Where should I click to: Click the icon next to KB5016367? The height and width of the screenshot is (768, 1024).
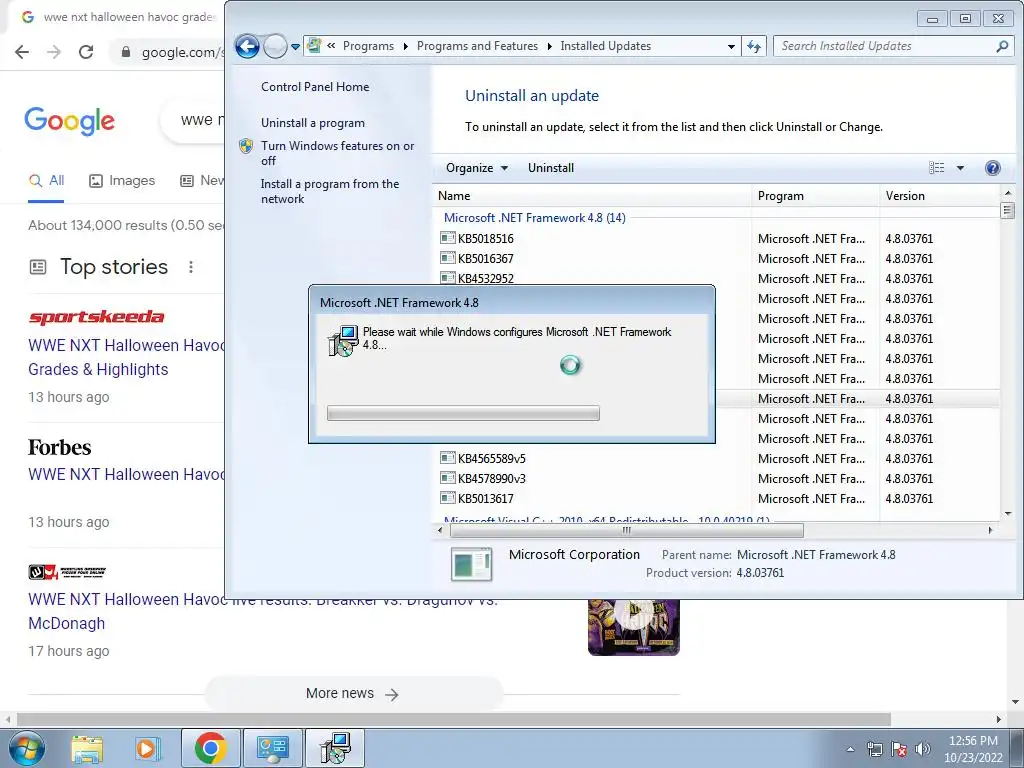coord(447,259)
